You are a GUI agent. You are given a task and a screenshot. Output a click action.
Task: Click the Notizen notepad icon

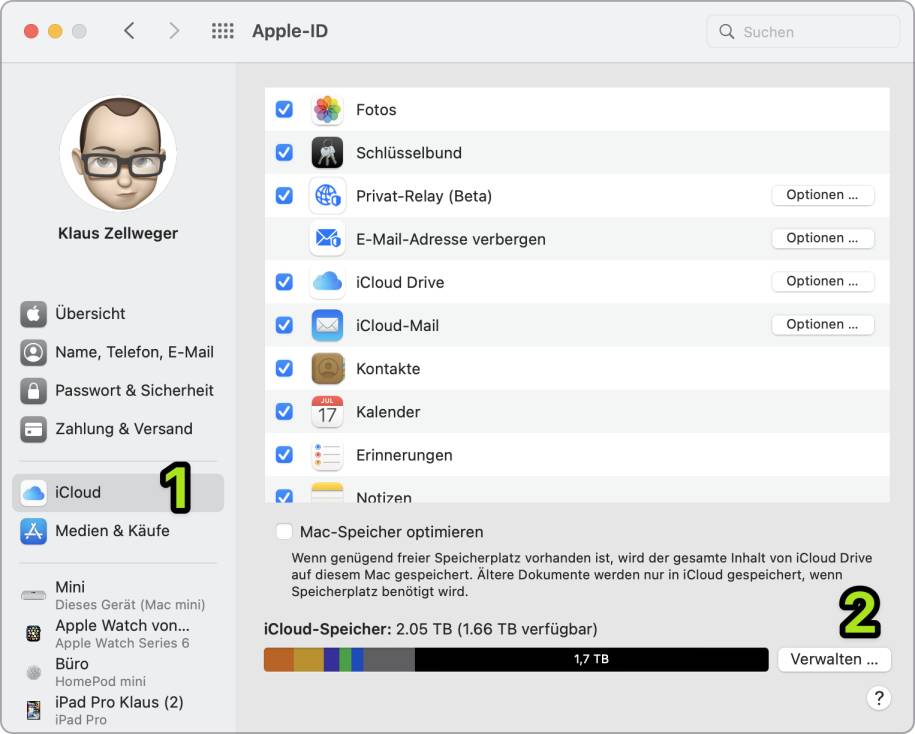pos(327,493)
